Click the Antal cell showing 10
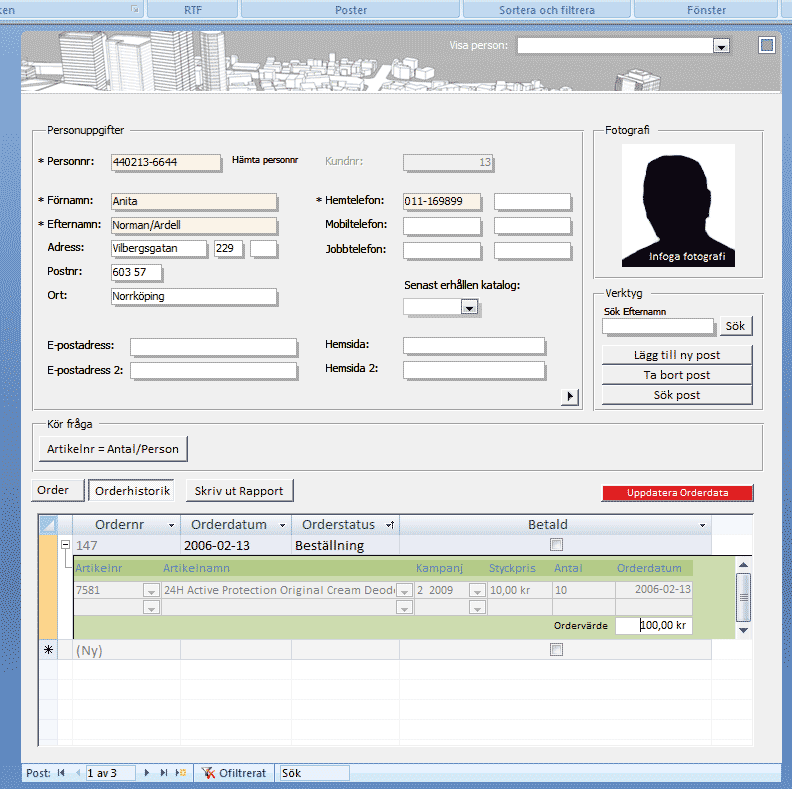This screenshot has width=792, height=789. (583, 590)
